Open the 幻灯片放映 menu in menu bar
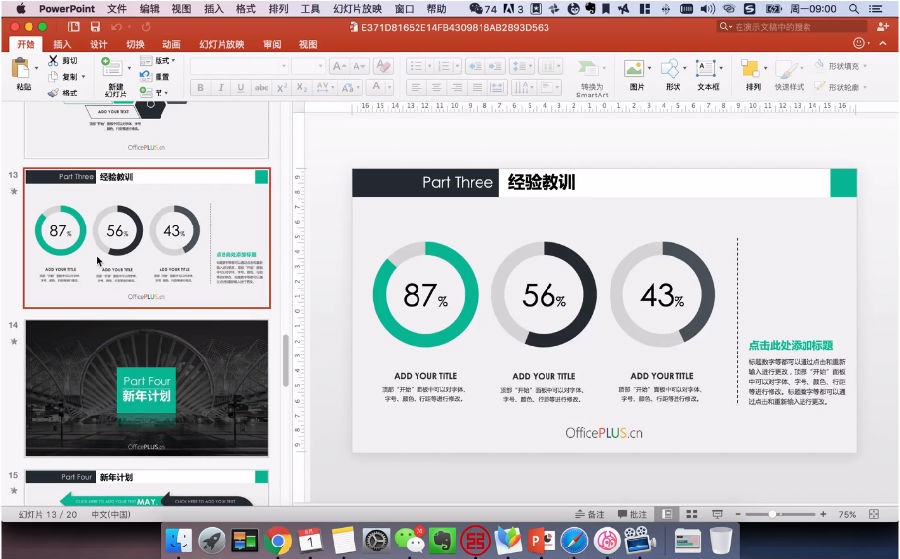900x559 pixels. (x=357, y=9)
